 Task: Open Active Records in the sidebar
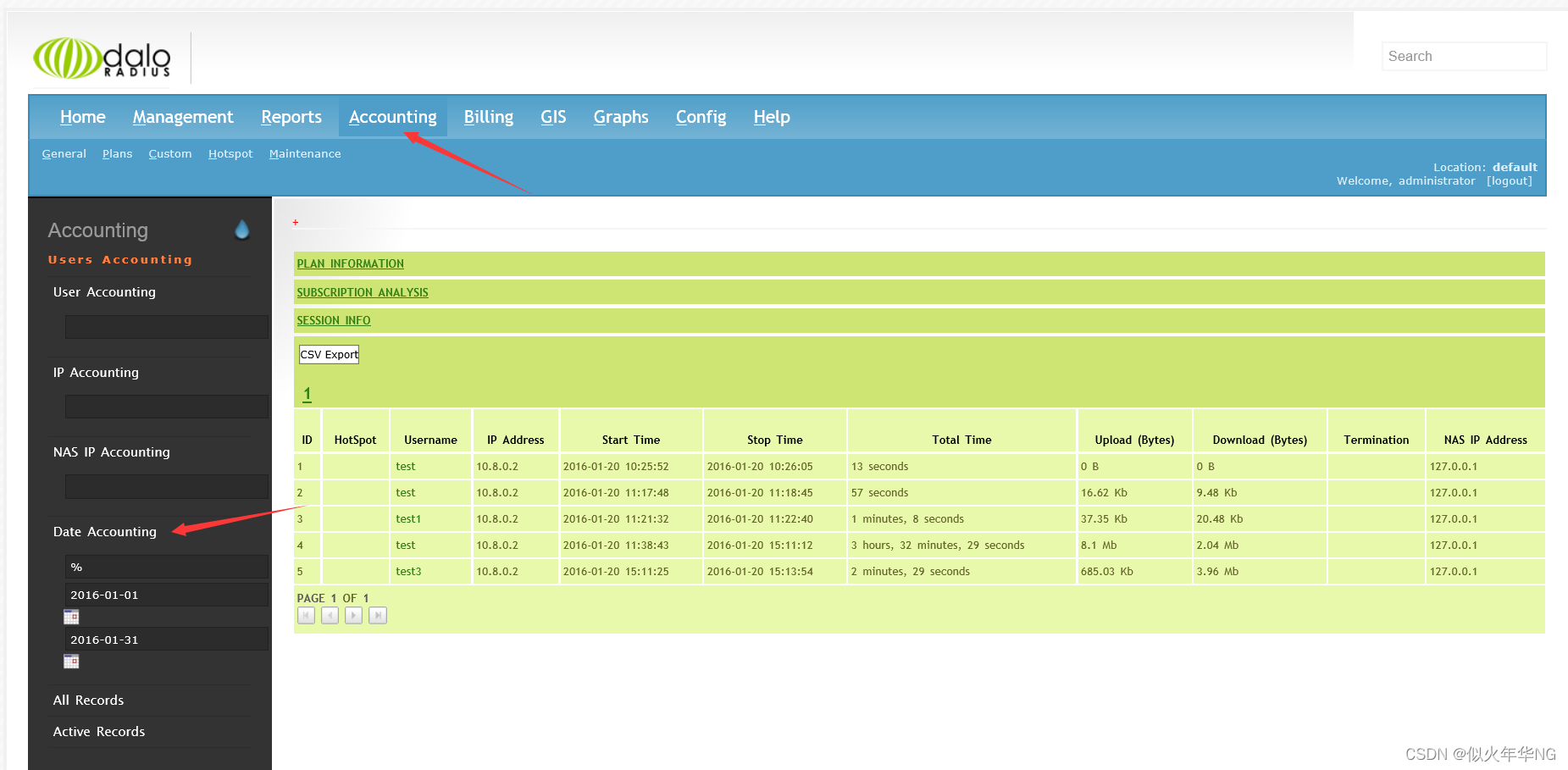pyautogui.click(x=98, y=731)
